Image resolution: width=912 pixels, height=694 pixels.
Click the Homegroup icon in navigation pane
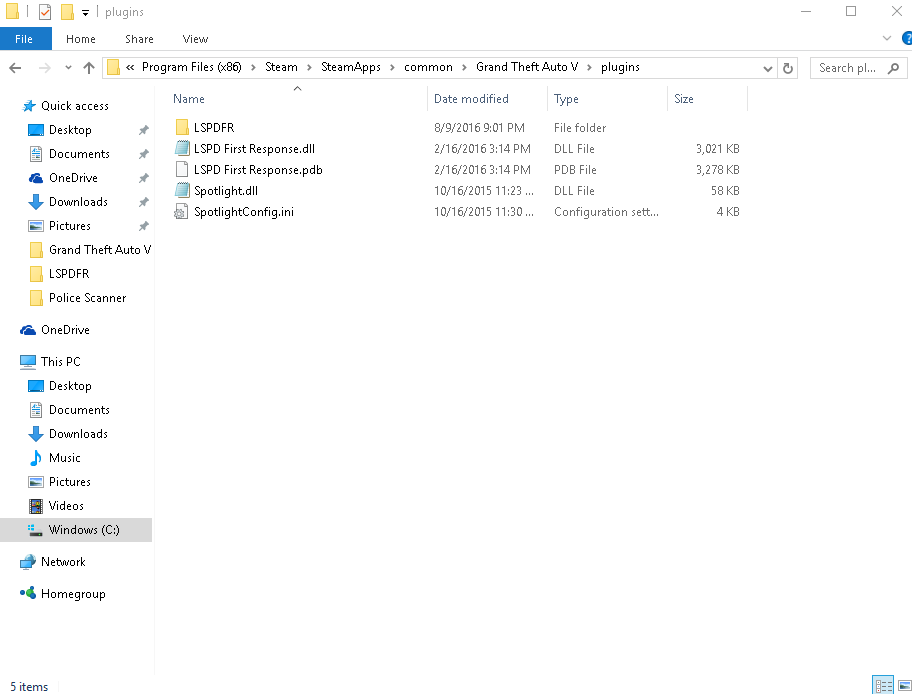click(28, 593)
